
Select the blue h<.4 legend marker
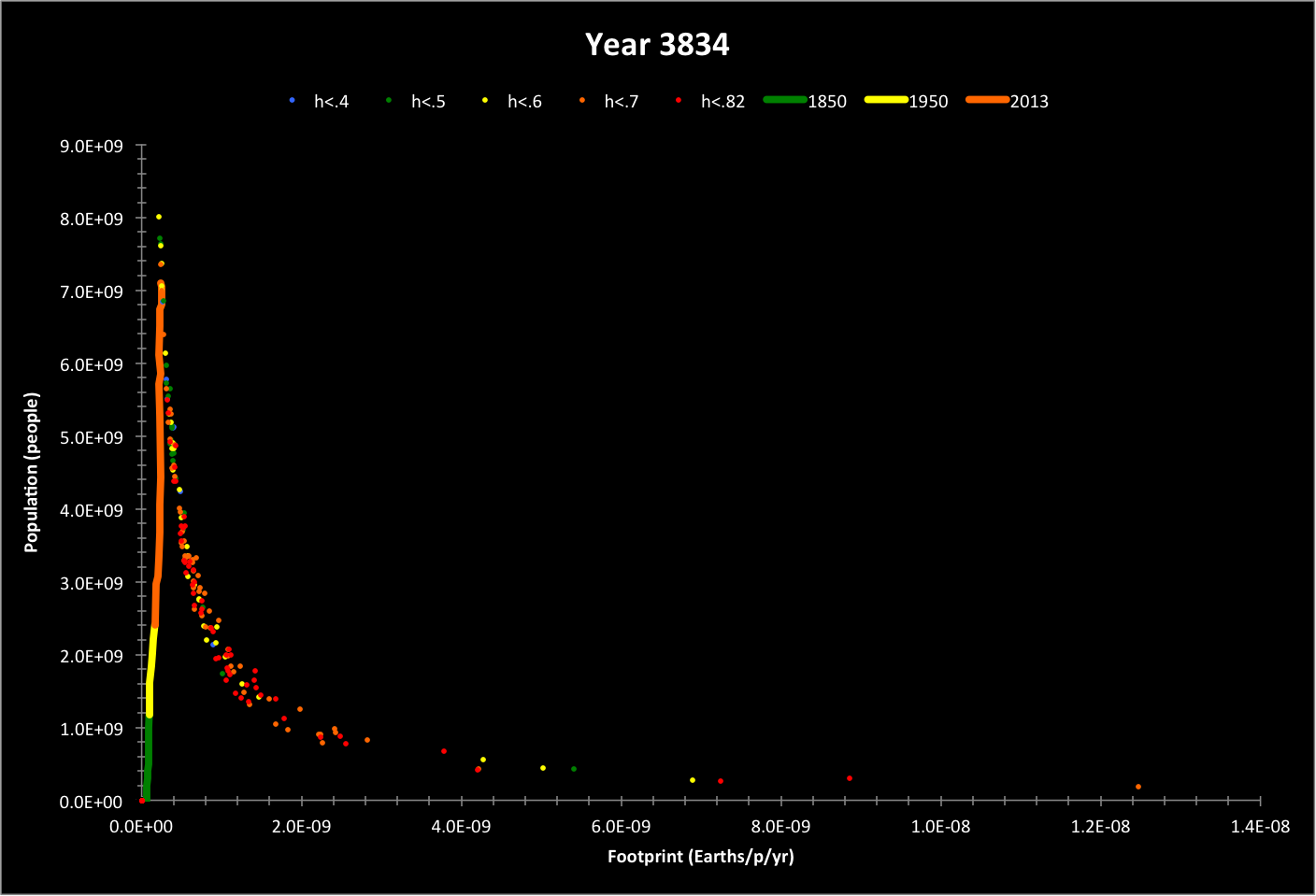tap(293, 100)
